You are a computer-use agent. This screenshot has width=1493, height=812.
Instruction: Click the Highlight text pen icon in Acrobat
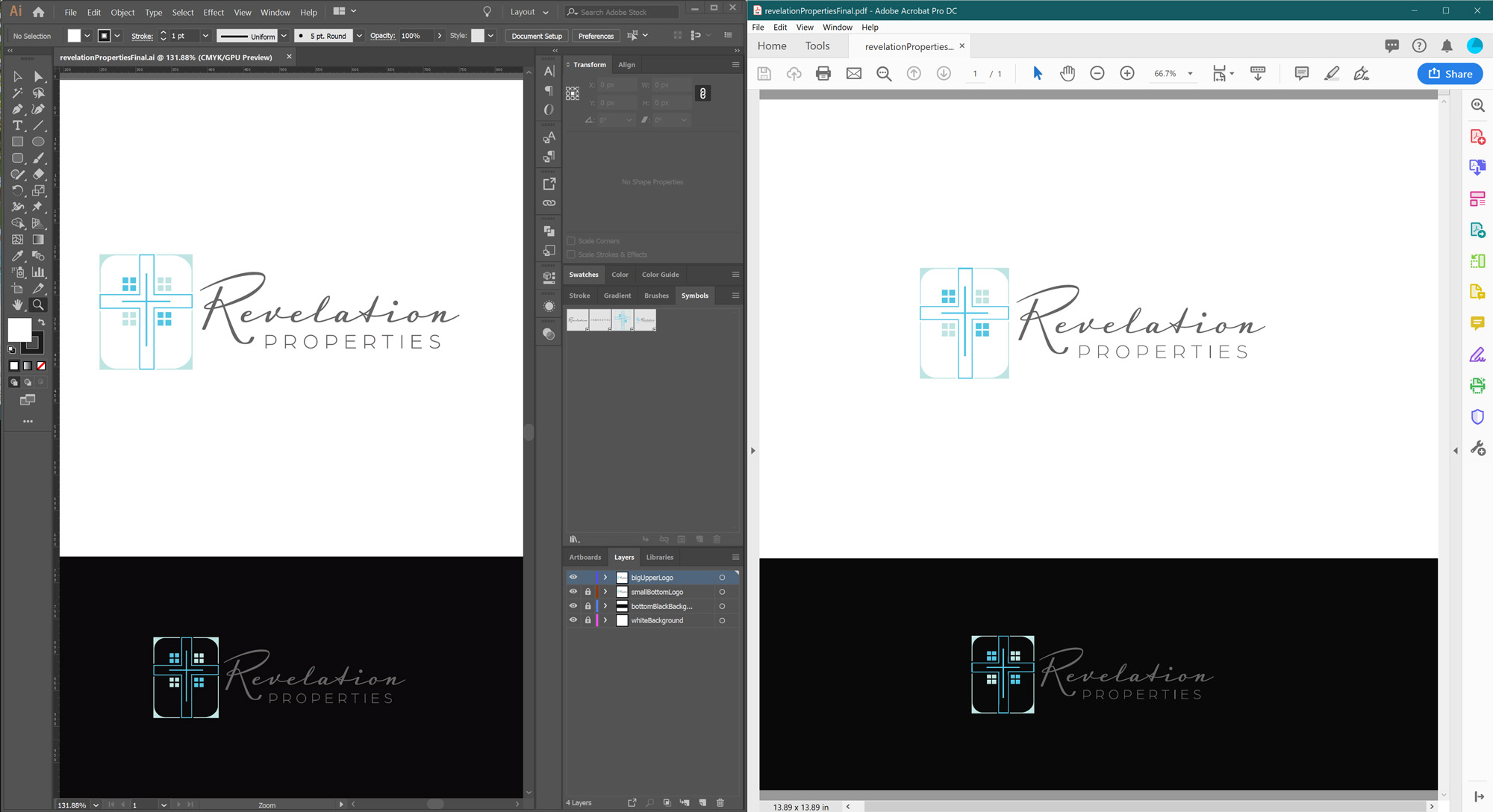[x=1331, y=73]
